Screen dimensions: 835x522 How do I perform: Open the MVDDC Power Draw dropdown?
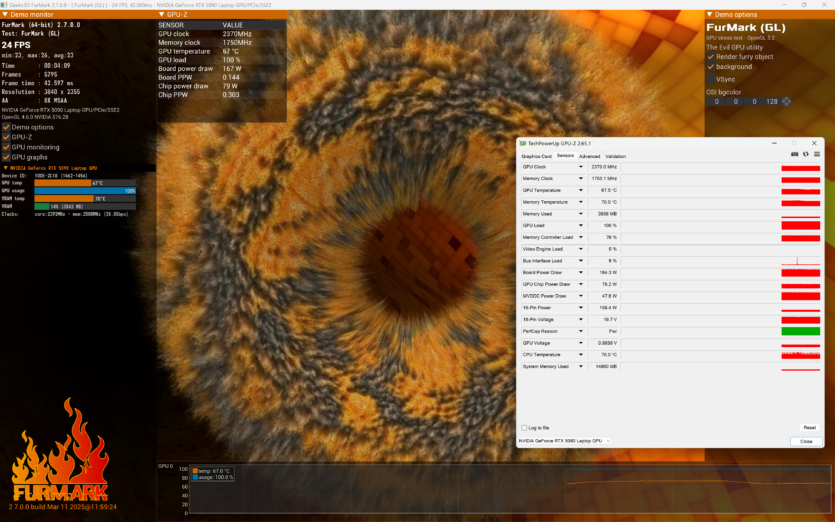tap(580, 296)
